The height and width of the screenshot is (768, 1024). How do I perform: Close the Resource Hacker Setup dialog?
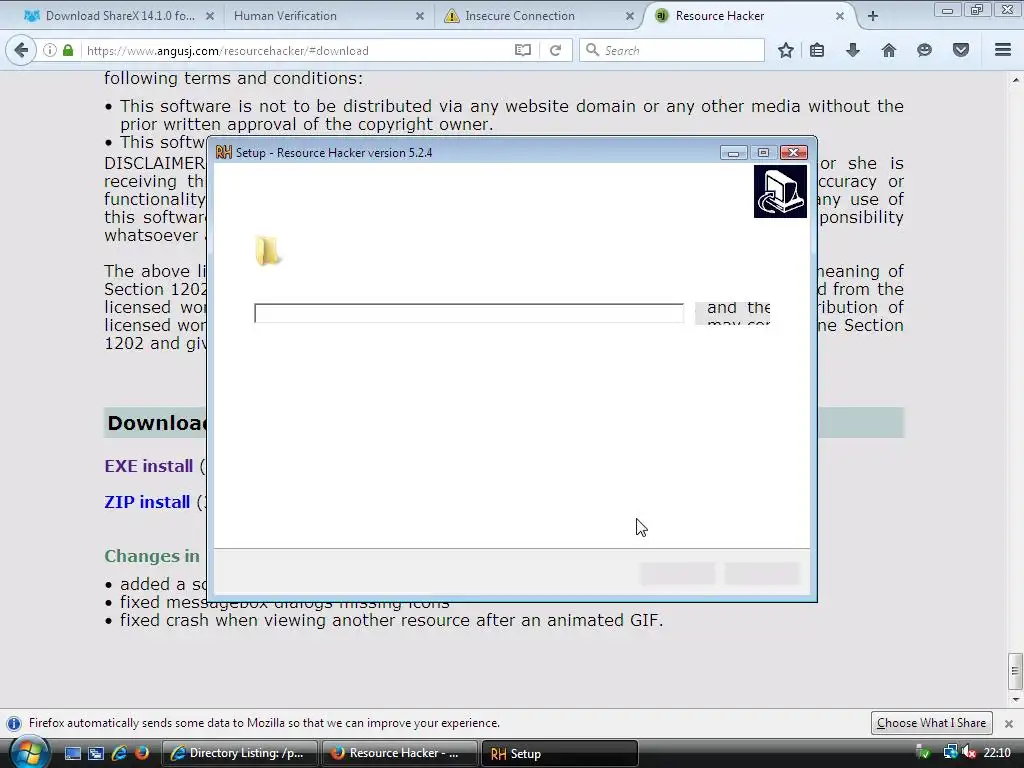[793, 152]
